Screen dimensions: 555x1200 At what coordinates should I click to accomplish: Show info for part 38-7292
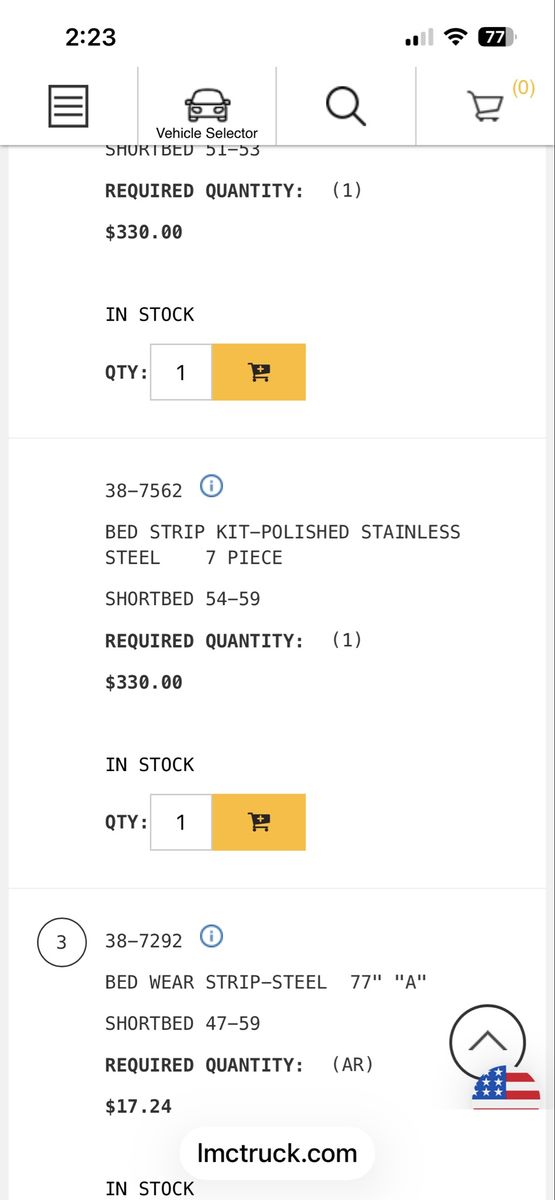pyautogui.click(x=212, y=937)
